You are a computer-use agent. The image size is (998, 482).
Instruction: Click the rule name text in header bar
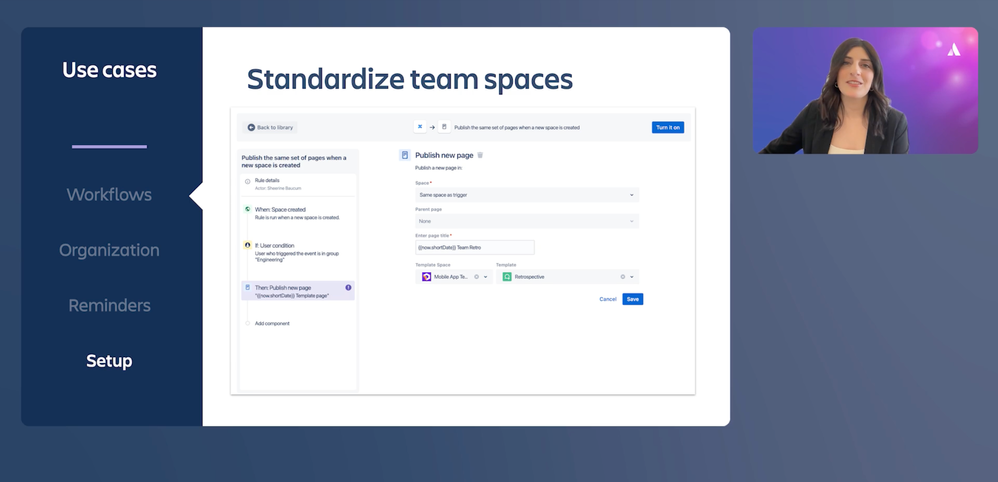[x=517, y=127]
